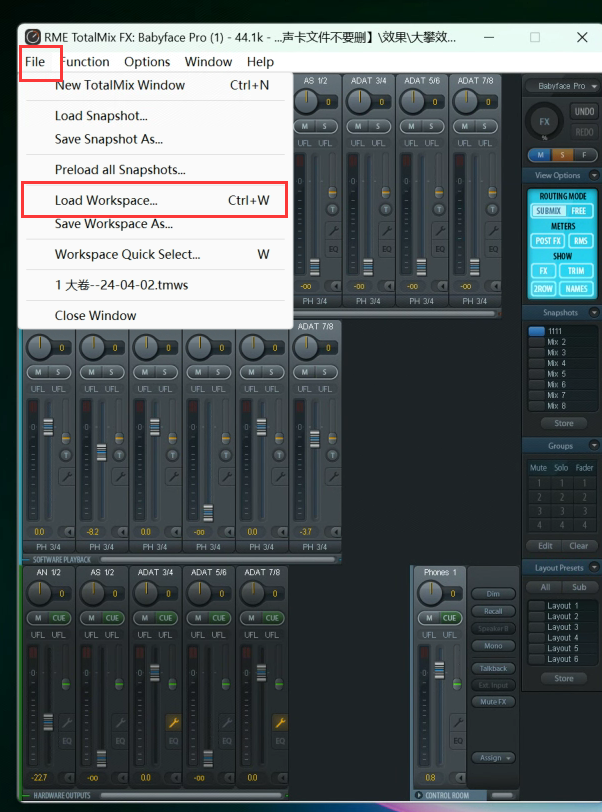Click the UNDO button

(x=584, y=111)
